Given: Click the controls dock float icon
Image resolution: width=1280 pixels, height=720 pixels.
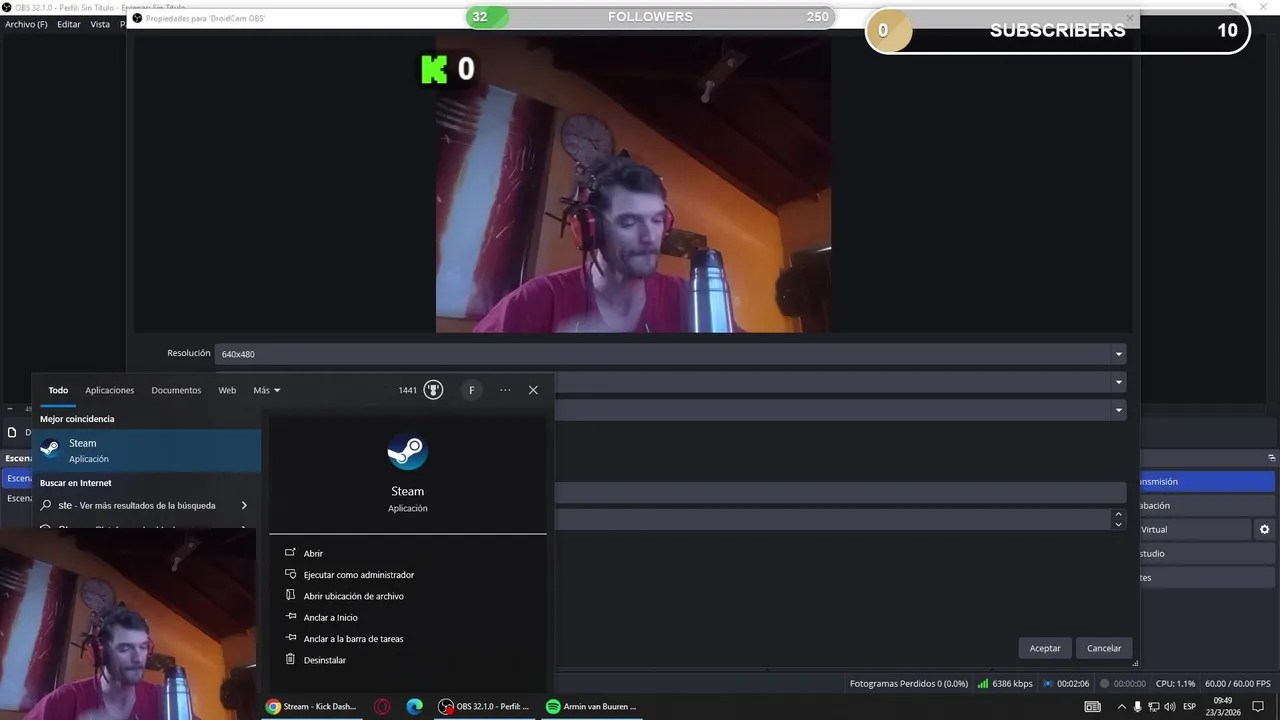Looking at the screenshot, I should 1270,457.
